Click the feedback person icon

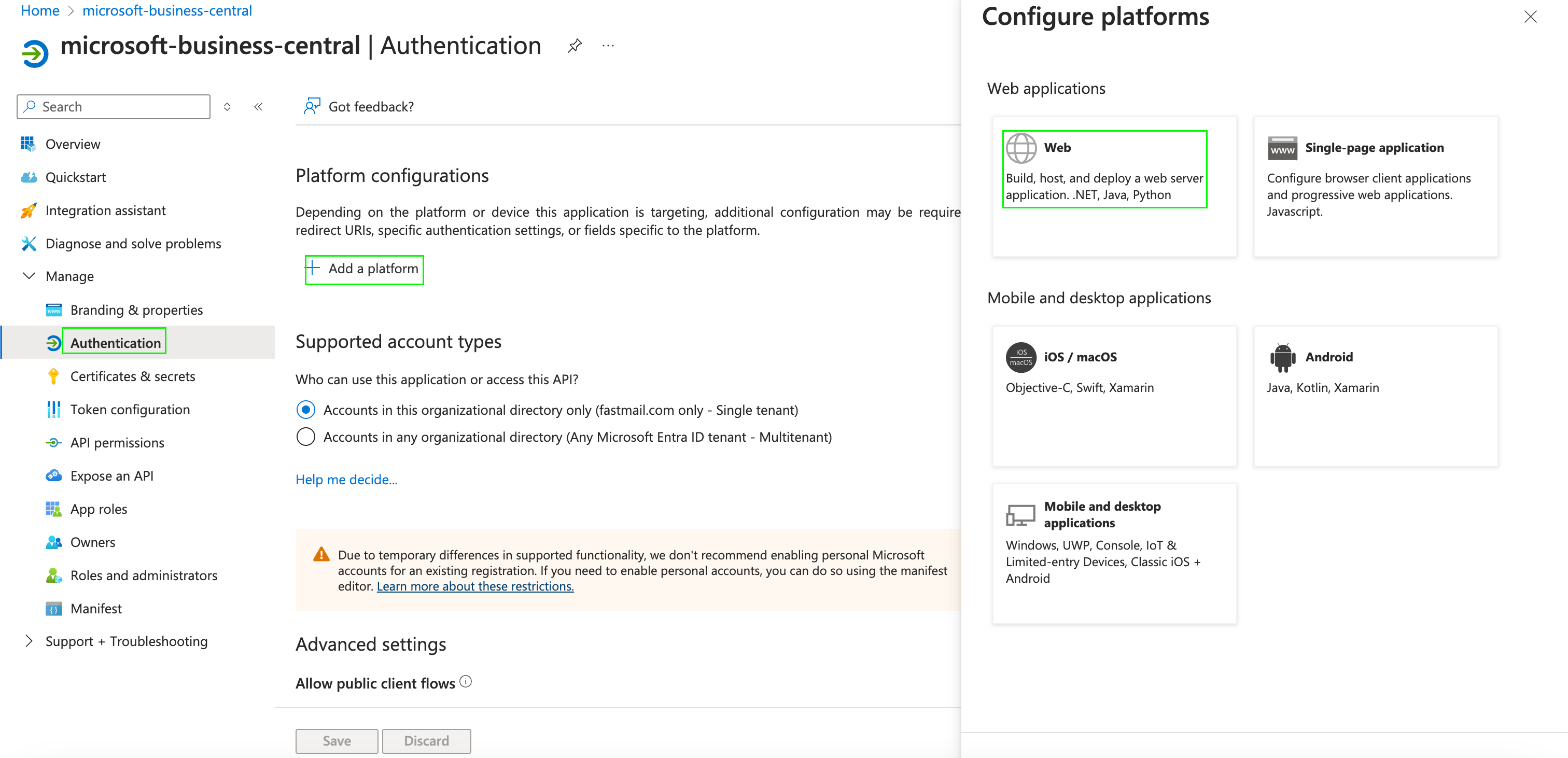[312, 107]
